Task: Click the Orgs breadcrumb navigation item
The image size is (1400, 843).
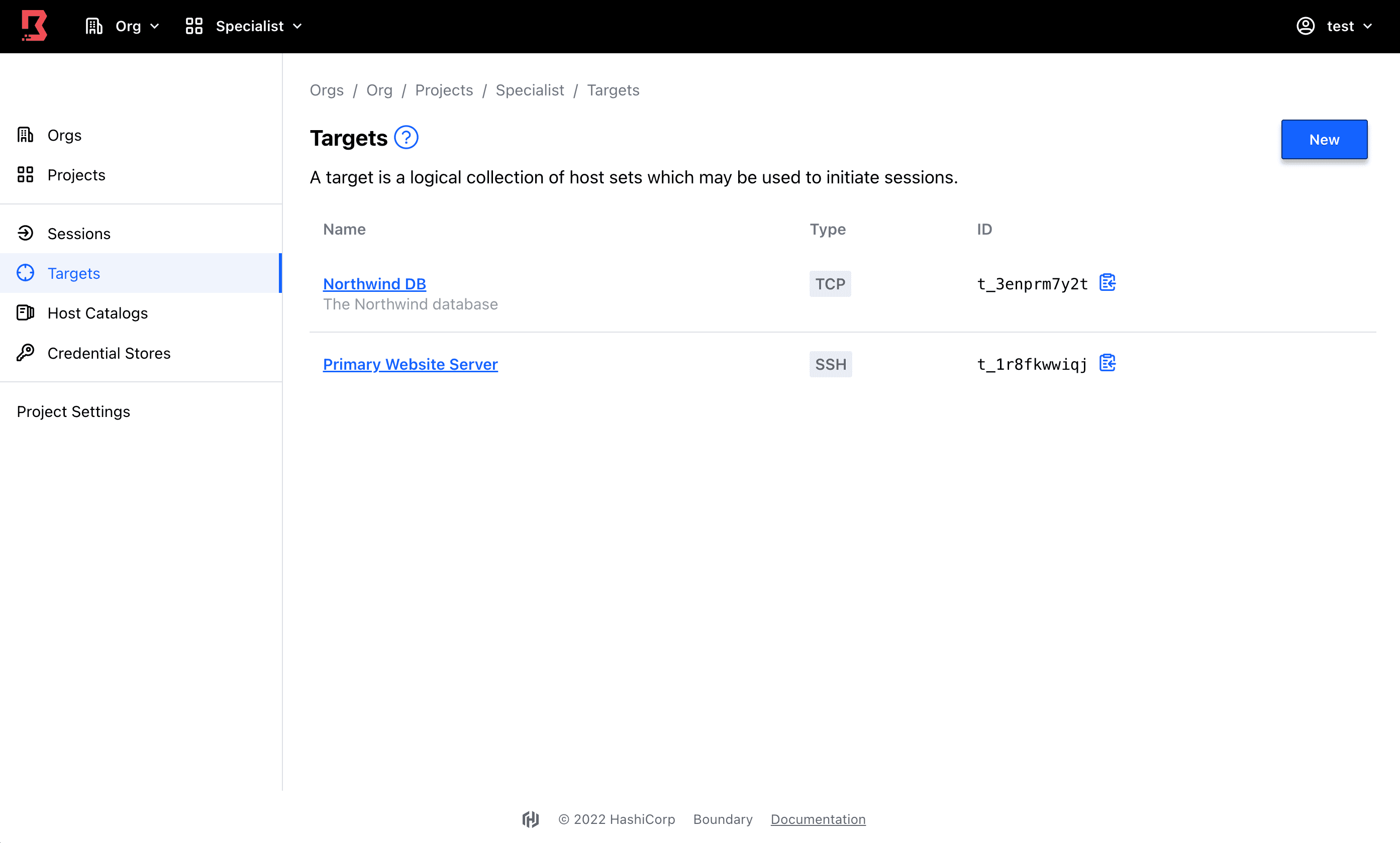Action: [x=328, y=91]
